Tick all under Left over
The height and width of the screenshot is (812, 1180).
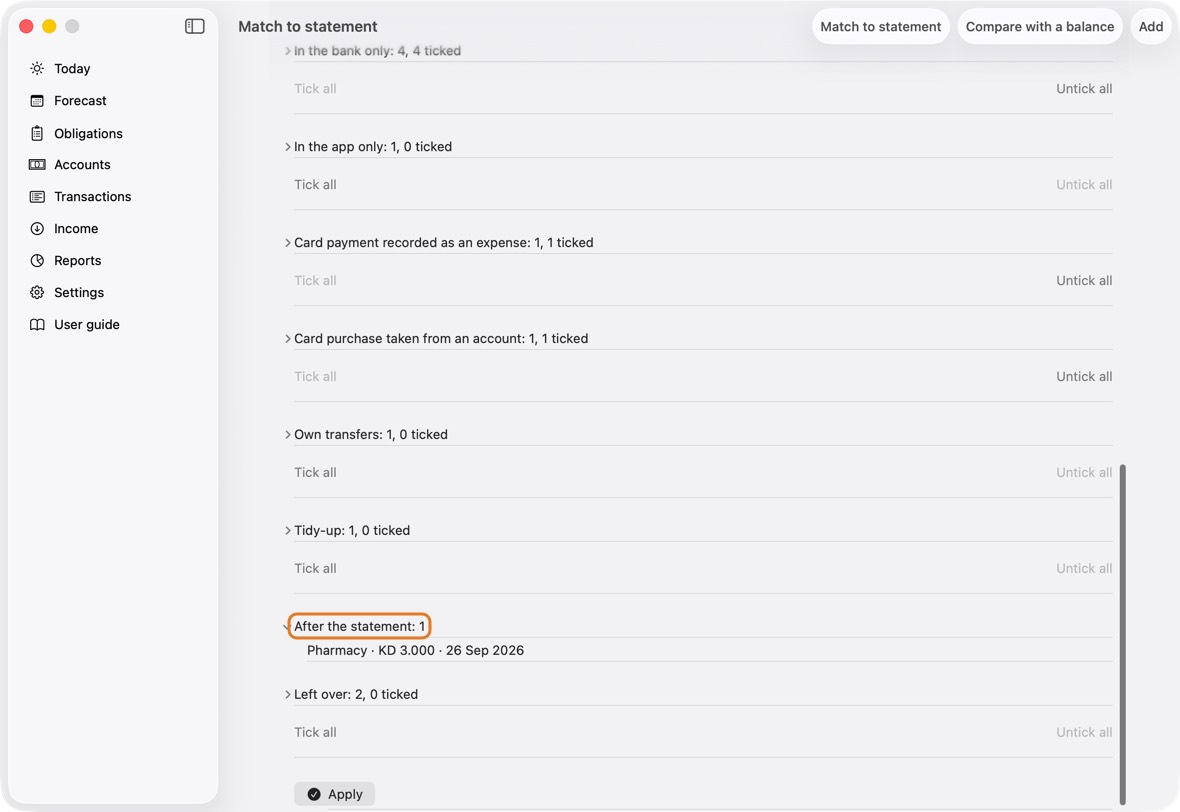tap(315, 732)
